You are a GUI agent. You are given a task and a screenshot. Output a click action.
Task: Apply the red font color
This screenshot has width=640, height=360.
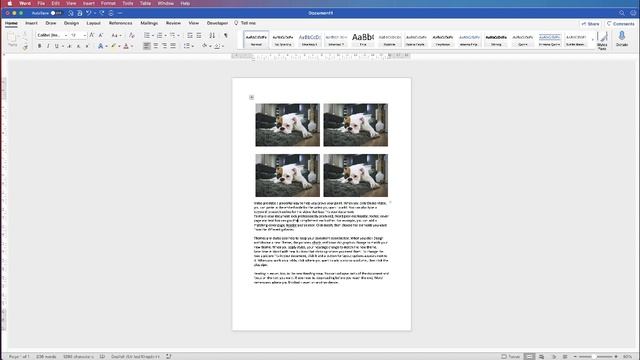pos(126,46)
